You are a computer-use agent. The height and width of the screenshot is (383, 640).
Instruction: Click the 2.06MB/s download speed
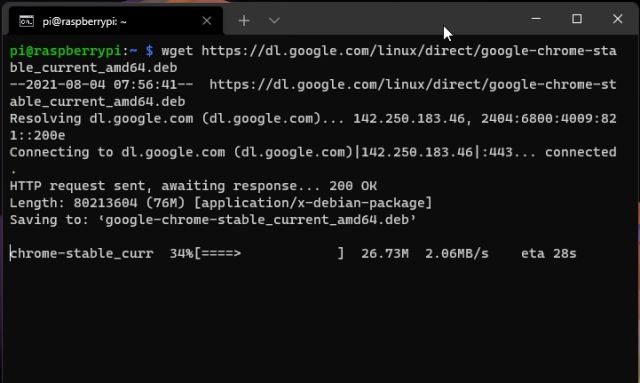[x=457, y=254]
